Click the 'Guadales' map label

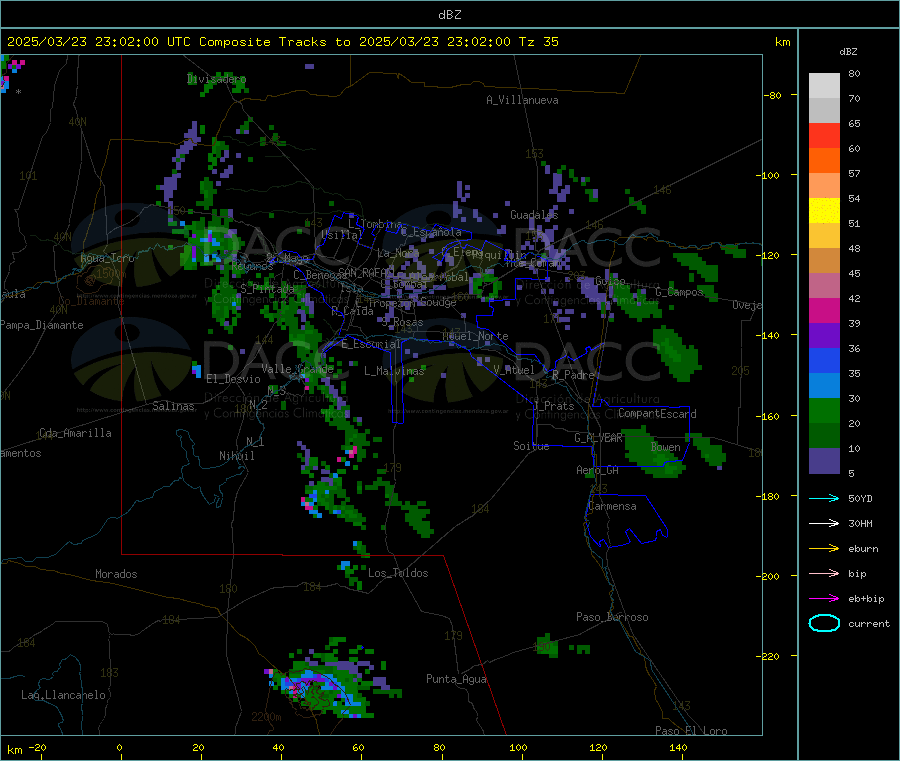tap(534, 215)
